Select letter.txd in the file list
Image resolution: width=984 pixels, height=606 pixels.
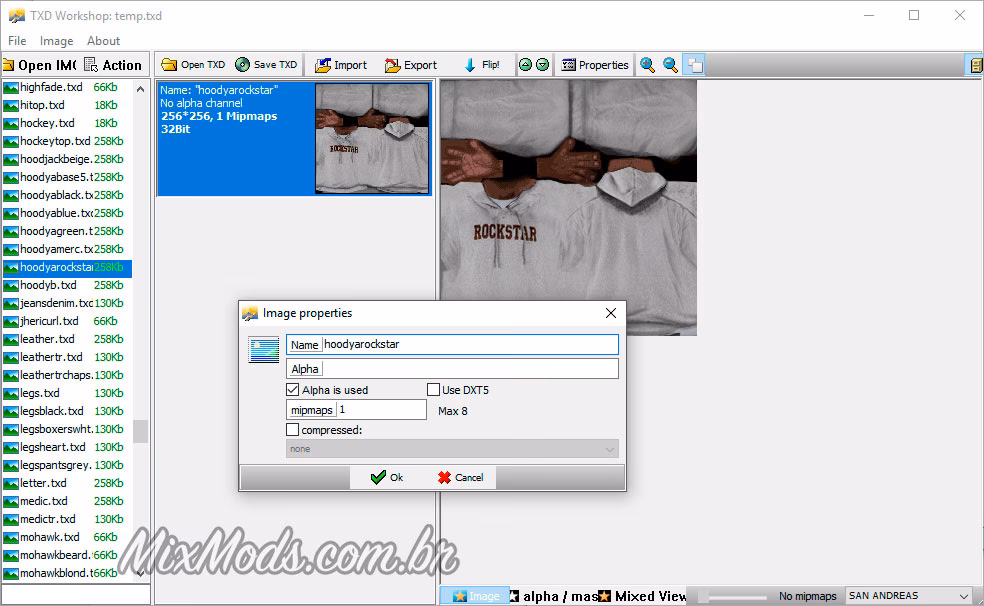coord(67,483)
